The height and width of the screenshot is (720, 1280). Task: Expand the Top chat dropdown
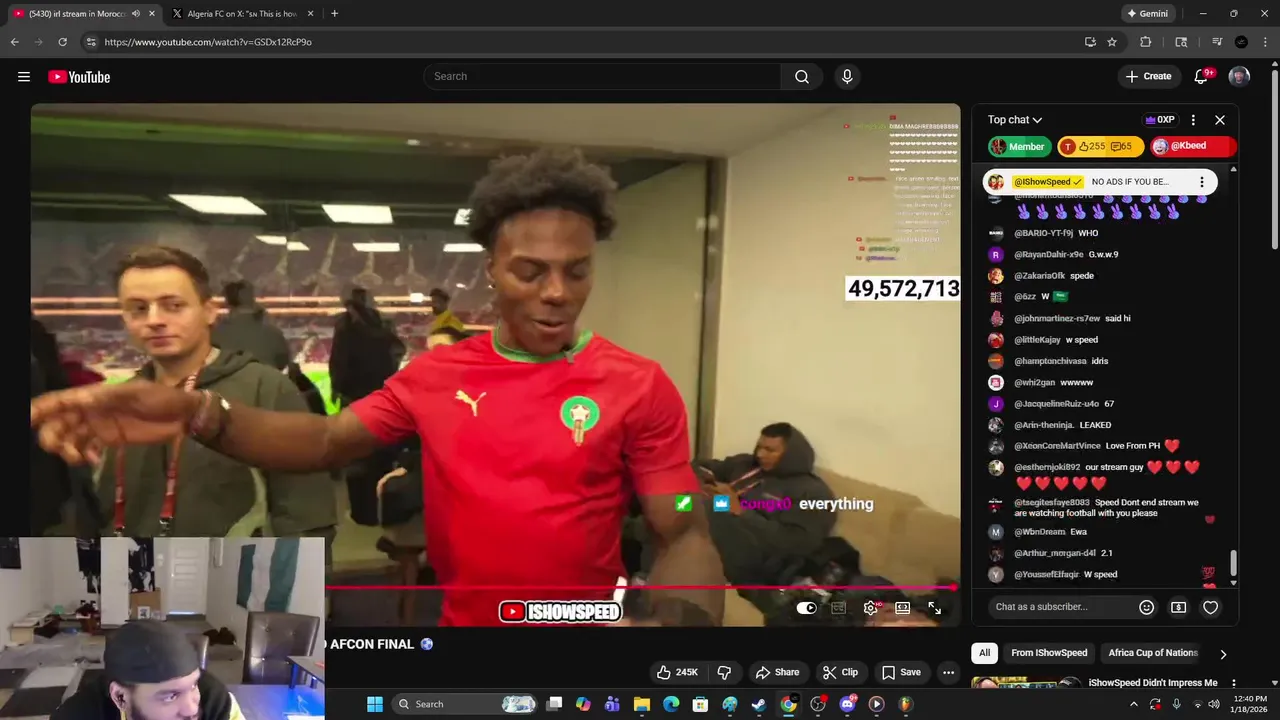pos(1015,120)
